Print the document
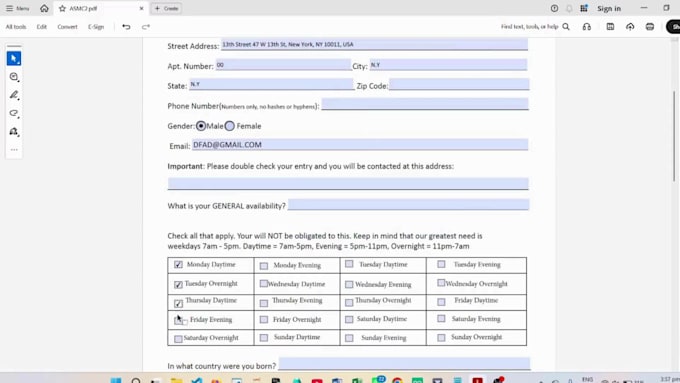The width and height of the screenshot is (680, 383). coord(650,27)
